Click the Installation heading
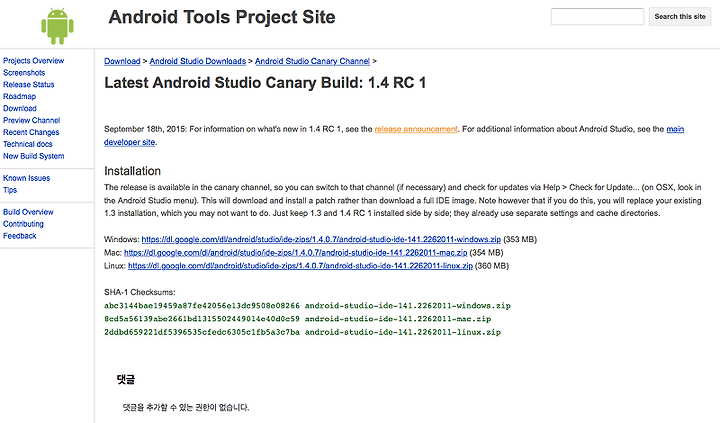720x423 pixels. [x=132, y=171]
